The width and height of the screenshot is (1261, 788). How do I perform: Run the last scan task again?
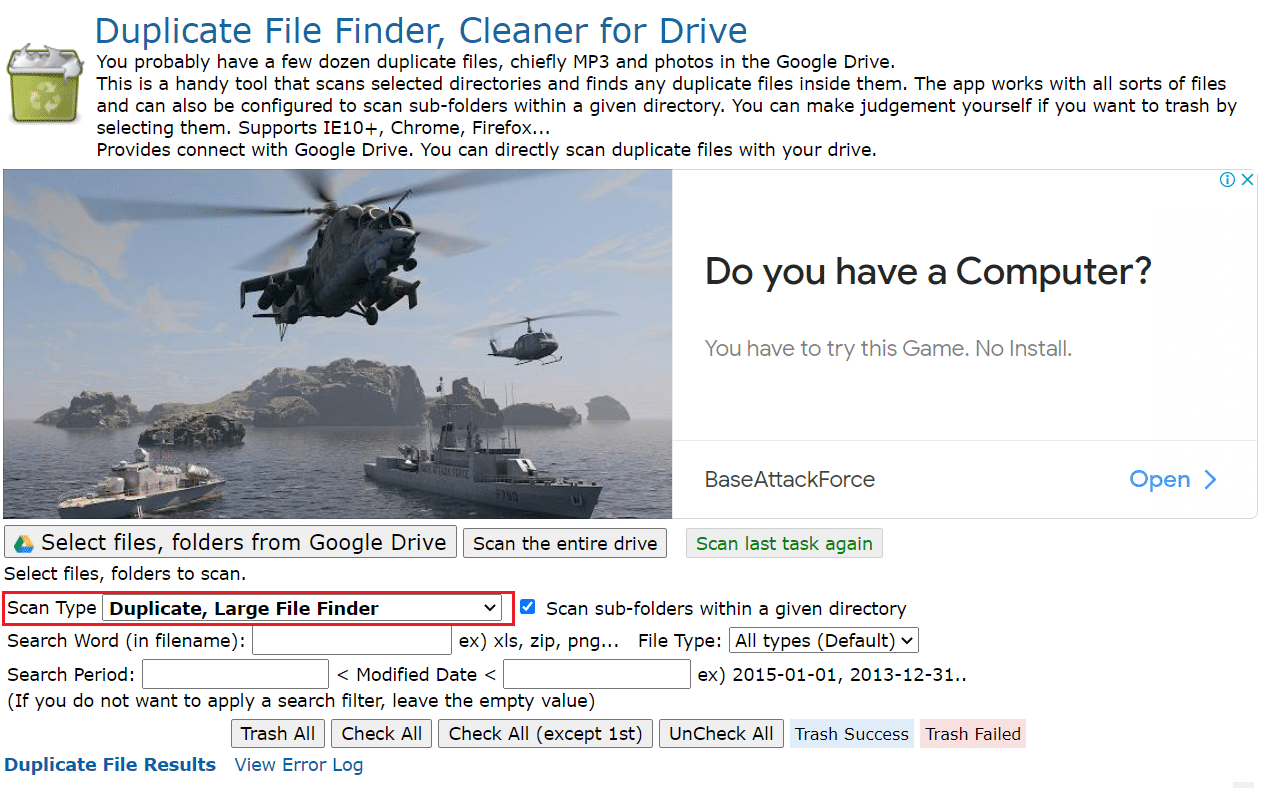click(x=784, y=543)
